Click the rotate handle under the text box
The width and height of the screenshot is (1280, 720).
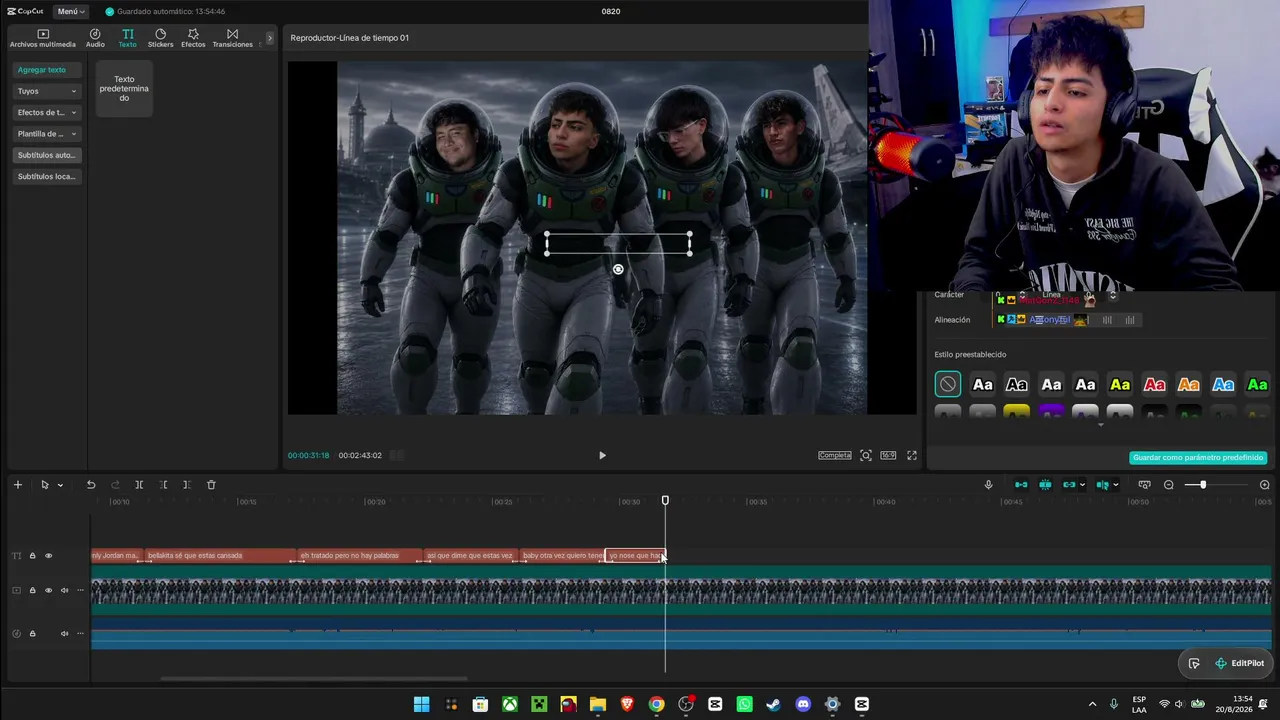(618, 269)
